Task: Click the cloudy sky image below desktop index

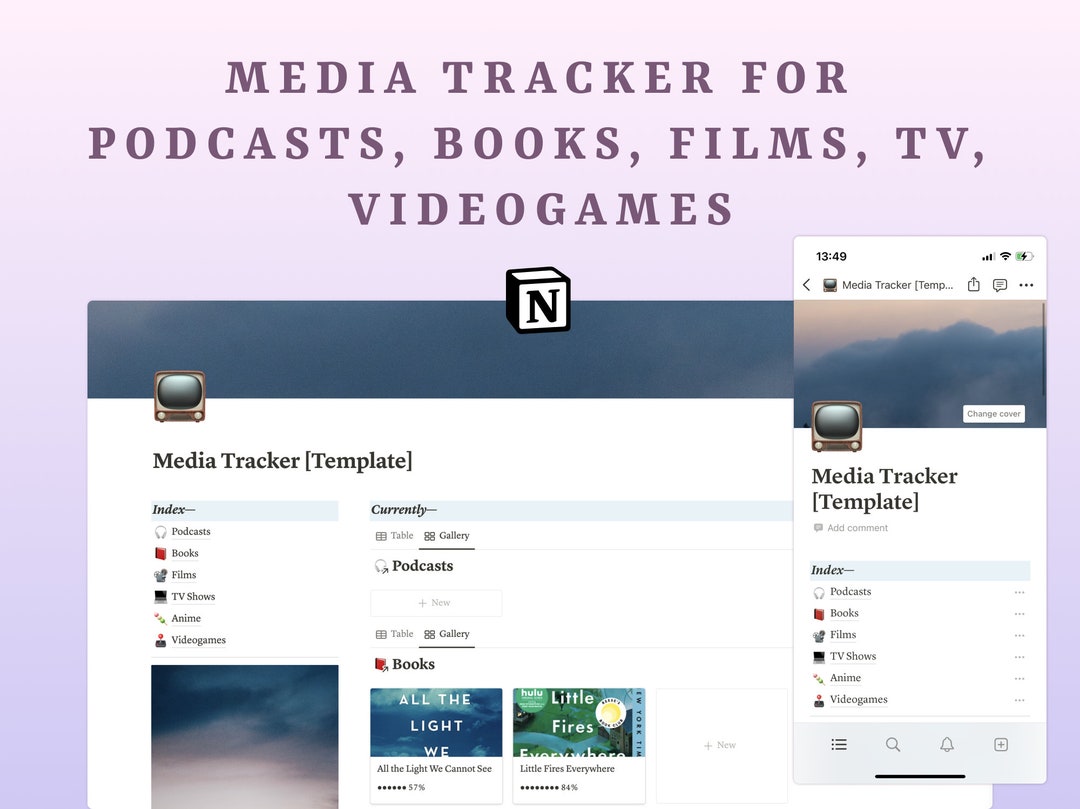Action: (245, 737)
